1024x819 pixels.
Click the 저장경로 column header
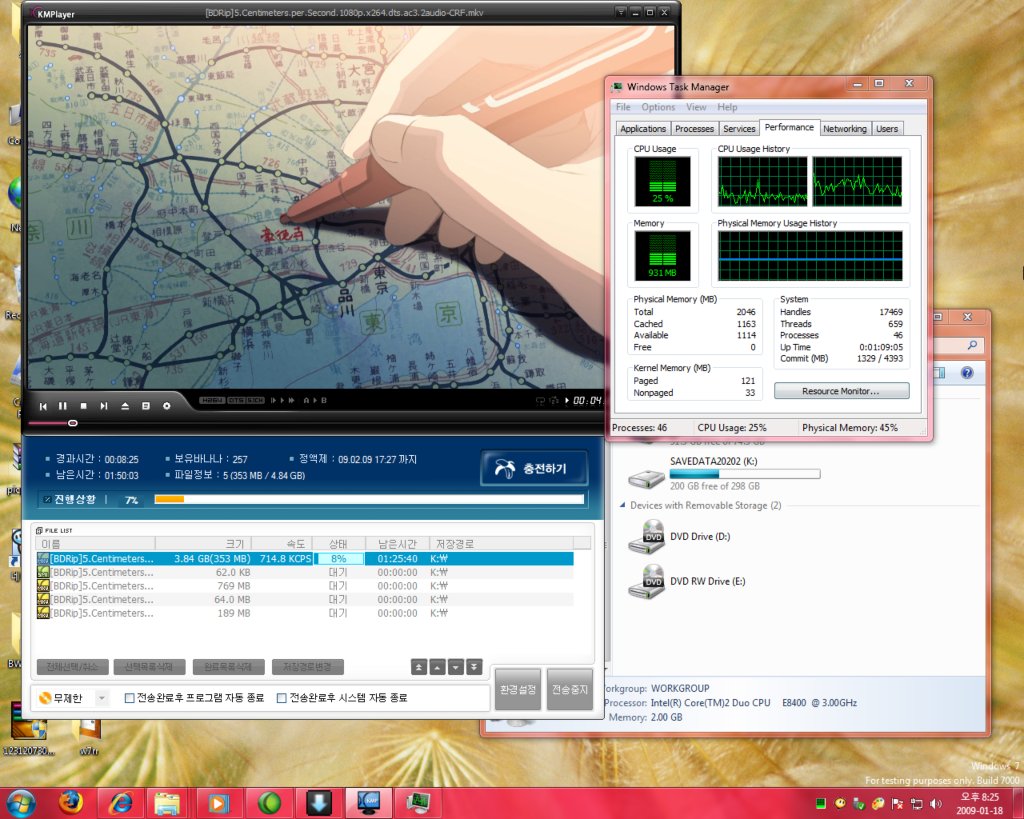(x=502, y=543)
